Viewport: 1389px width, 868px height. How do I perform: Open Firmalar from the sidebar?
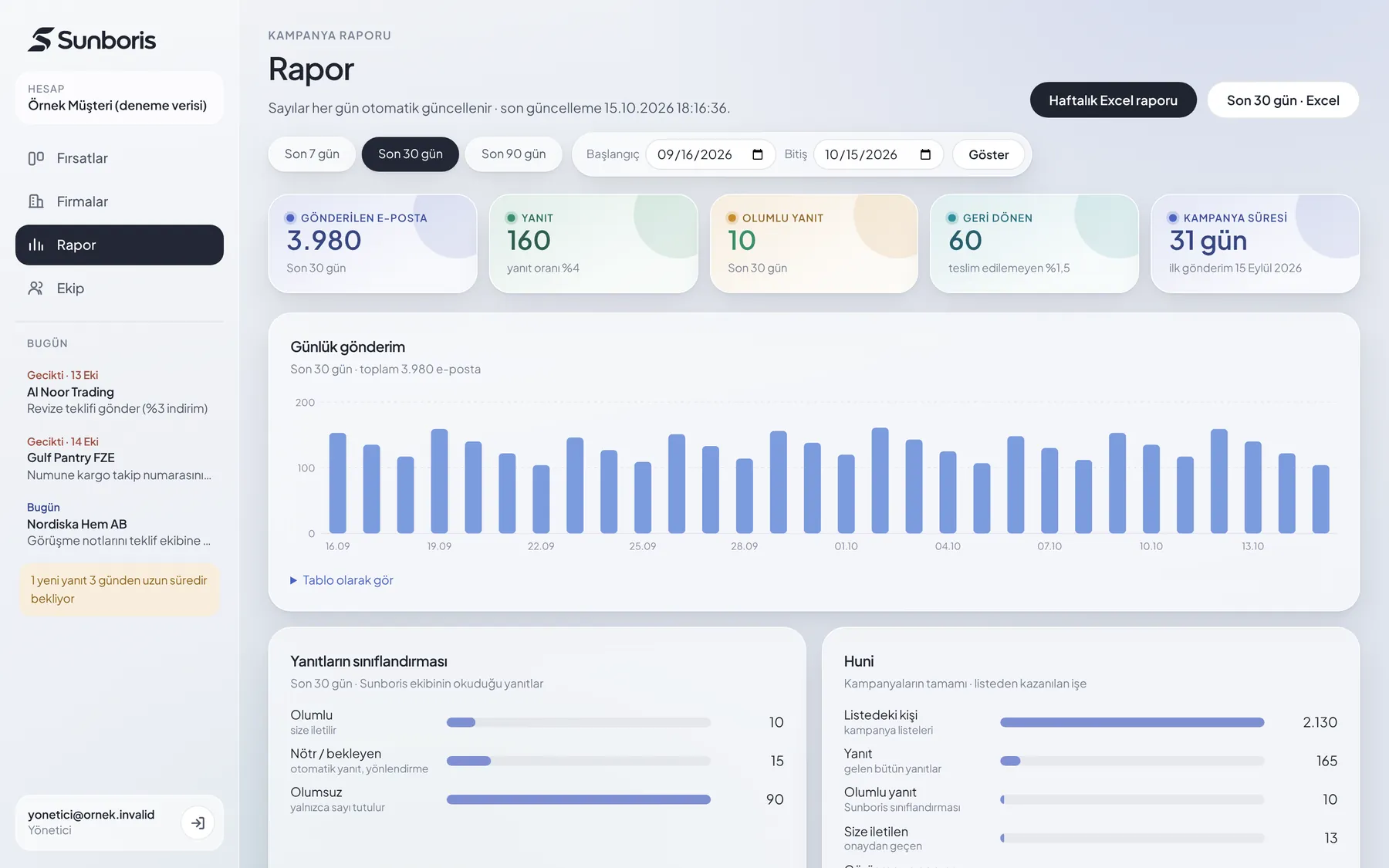click(x=120, y=201)
